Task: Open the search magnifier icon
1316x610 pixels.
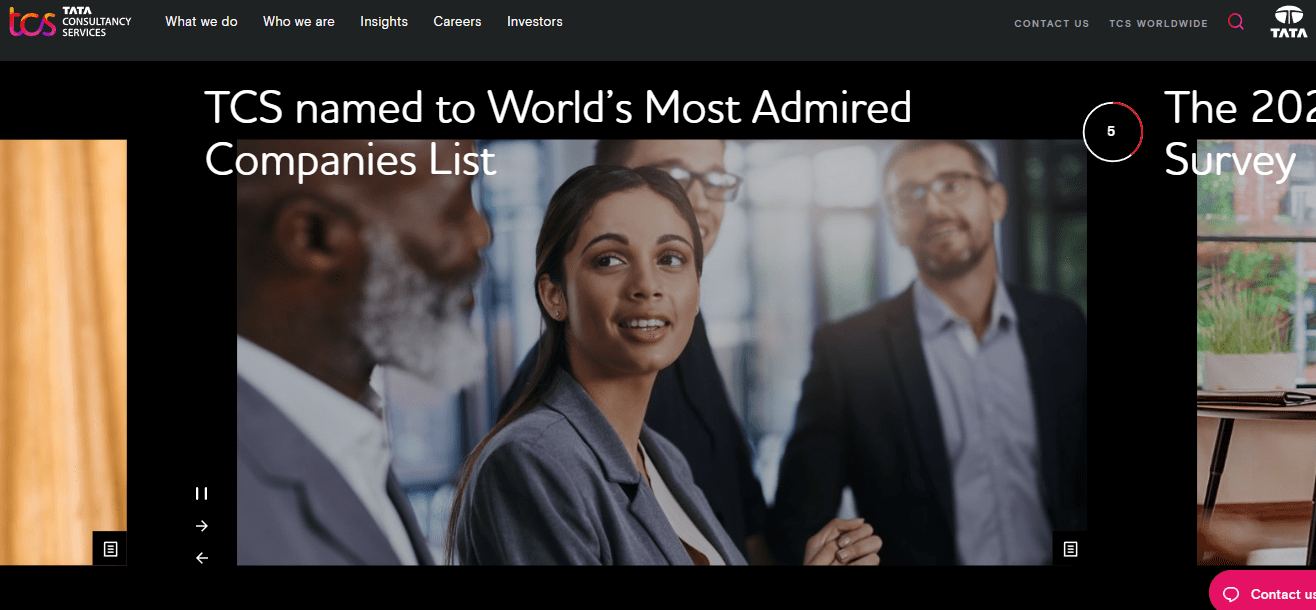Action: [x=1236, y=21]
